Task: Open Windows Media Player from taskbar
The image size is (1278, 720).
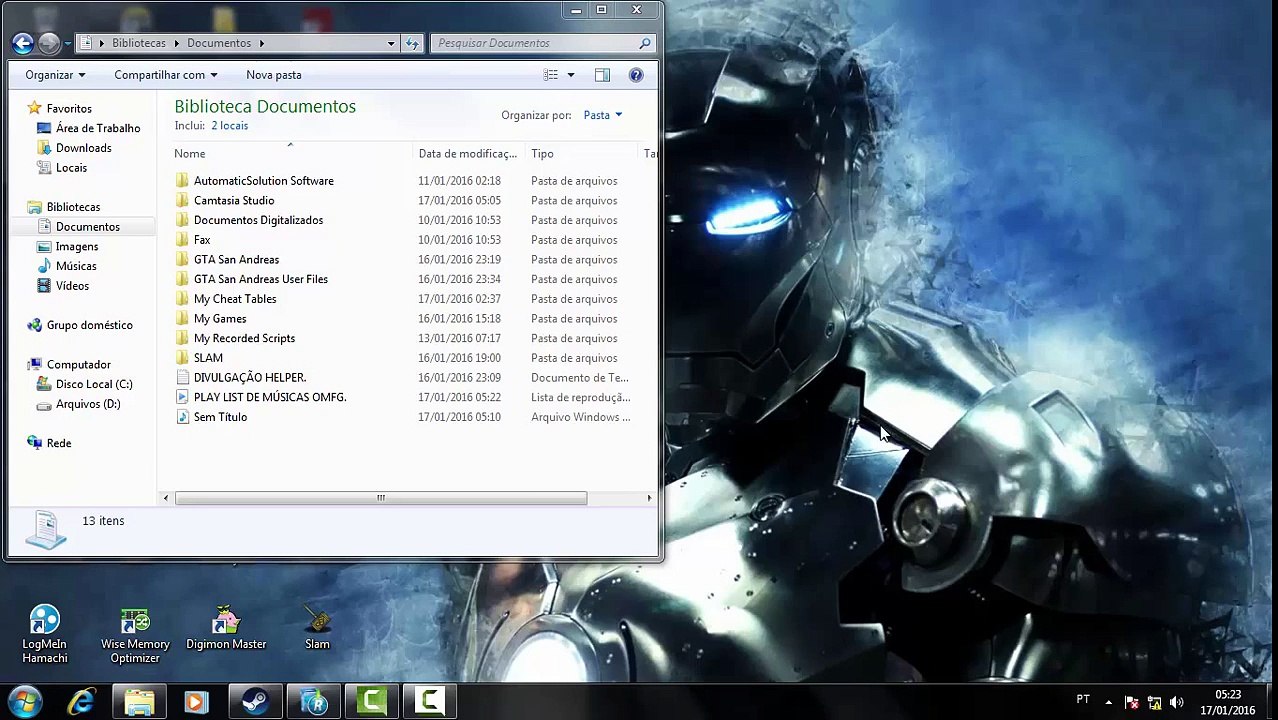Action: (196, 702)
